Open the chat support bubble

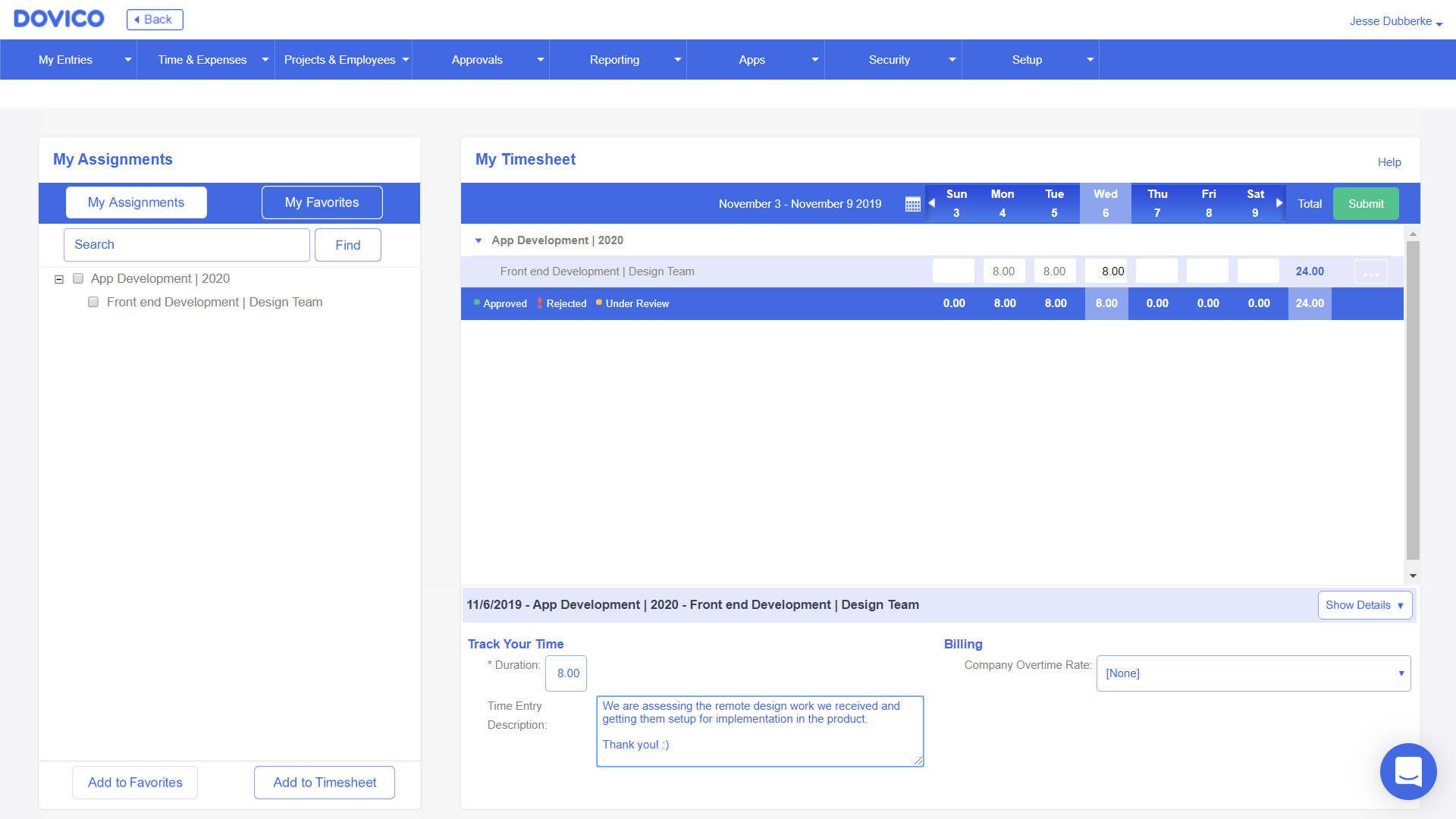(1407, 771)
